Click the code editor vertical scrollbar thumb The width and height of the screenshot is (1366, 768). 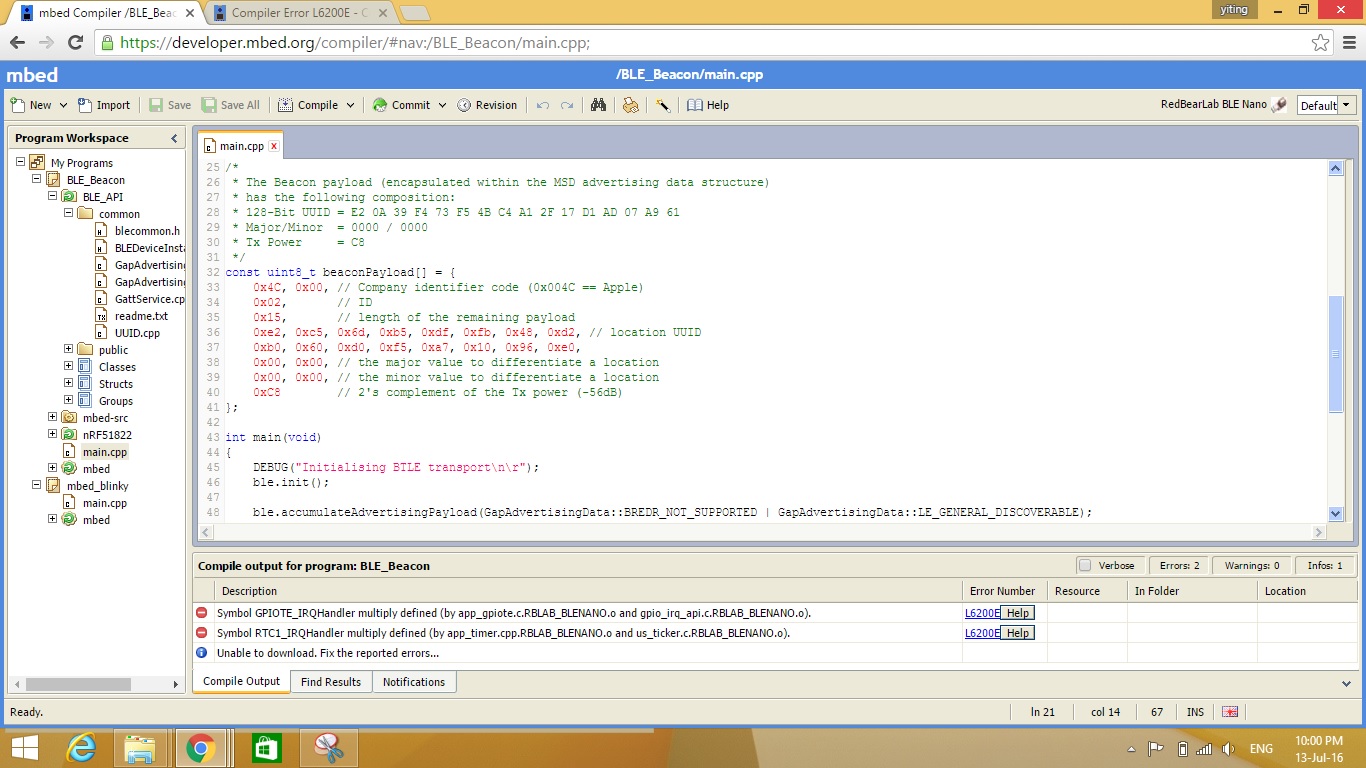1335,354
